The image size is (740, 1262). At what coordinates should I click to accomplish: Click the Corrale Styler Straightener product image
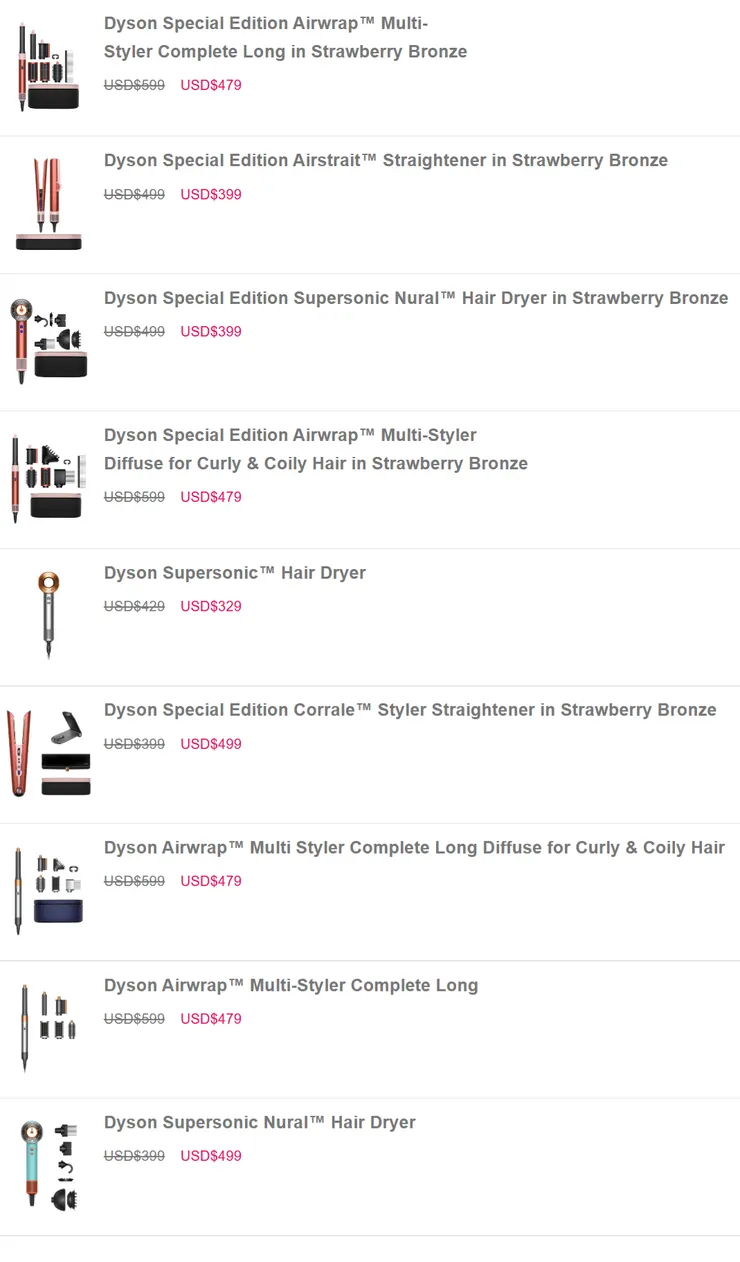coord(49,753)
